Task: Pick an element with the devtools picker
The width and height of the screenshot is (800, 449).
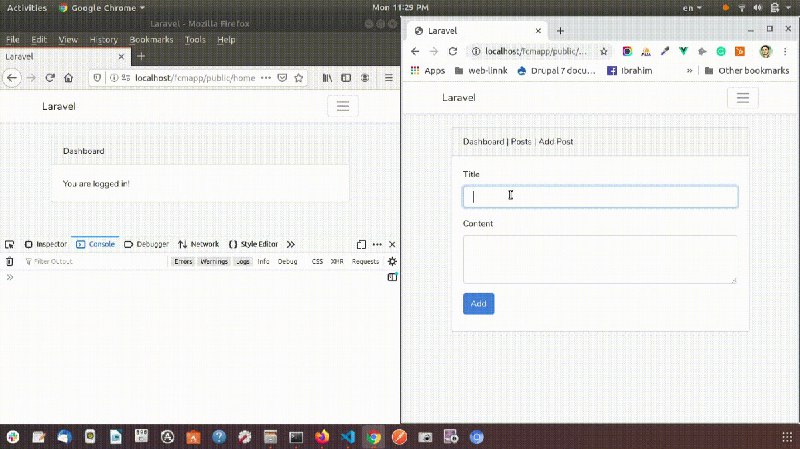Action: [x=9, y=244]
